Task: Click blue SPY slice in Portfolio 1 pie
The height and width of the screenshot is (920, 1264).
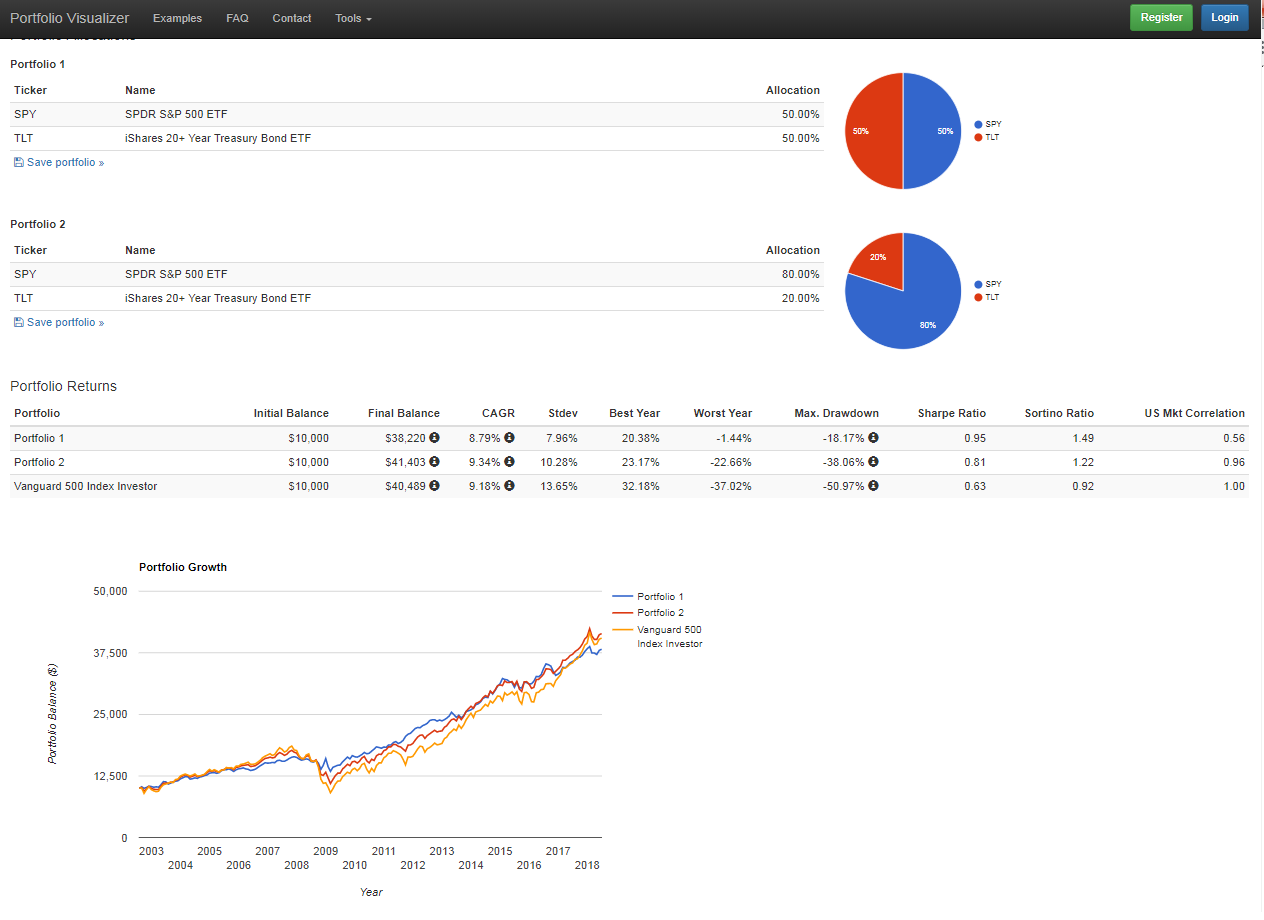Action: click(x=933, y=131)
